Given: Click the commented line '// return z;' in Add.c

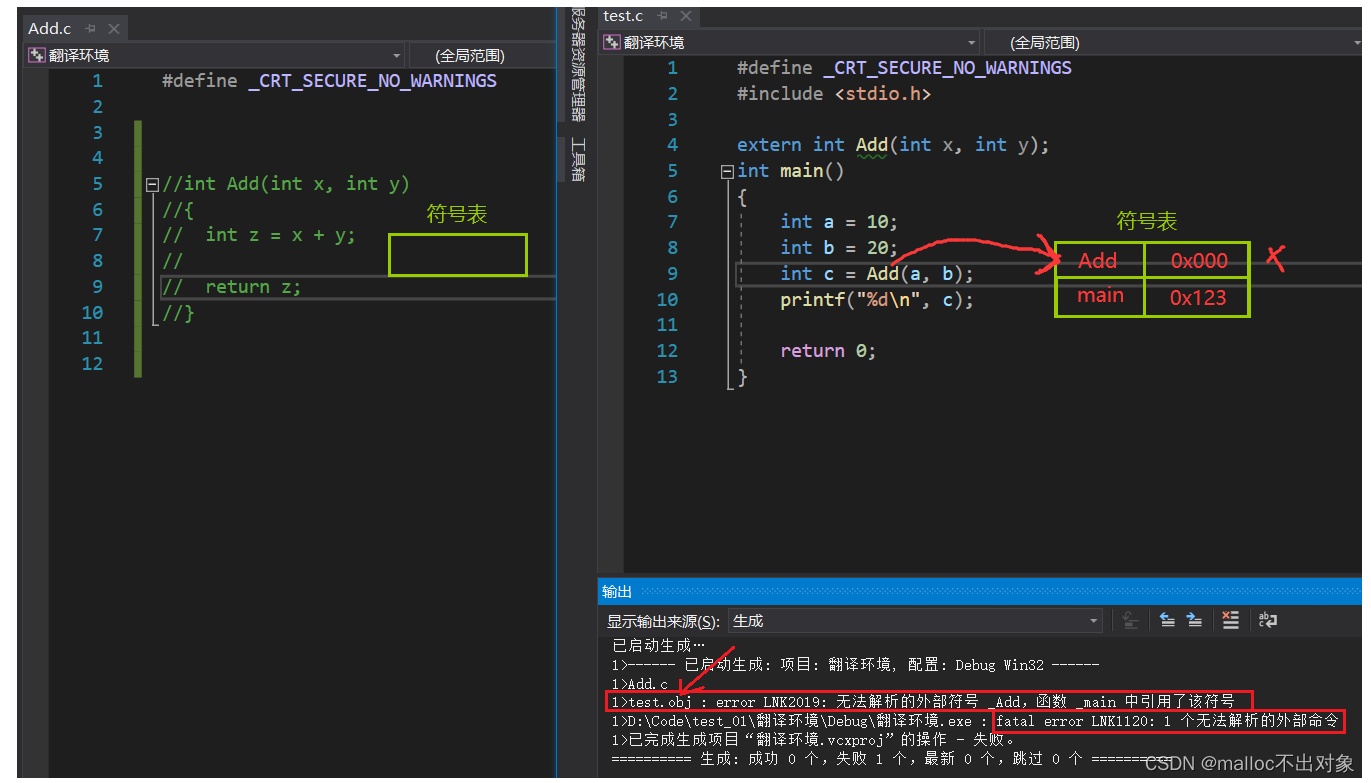Looking at the screenshot, I should 232,287.
